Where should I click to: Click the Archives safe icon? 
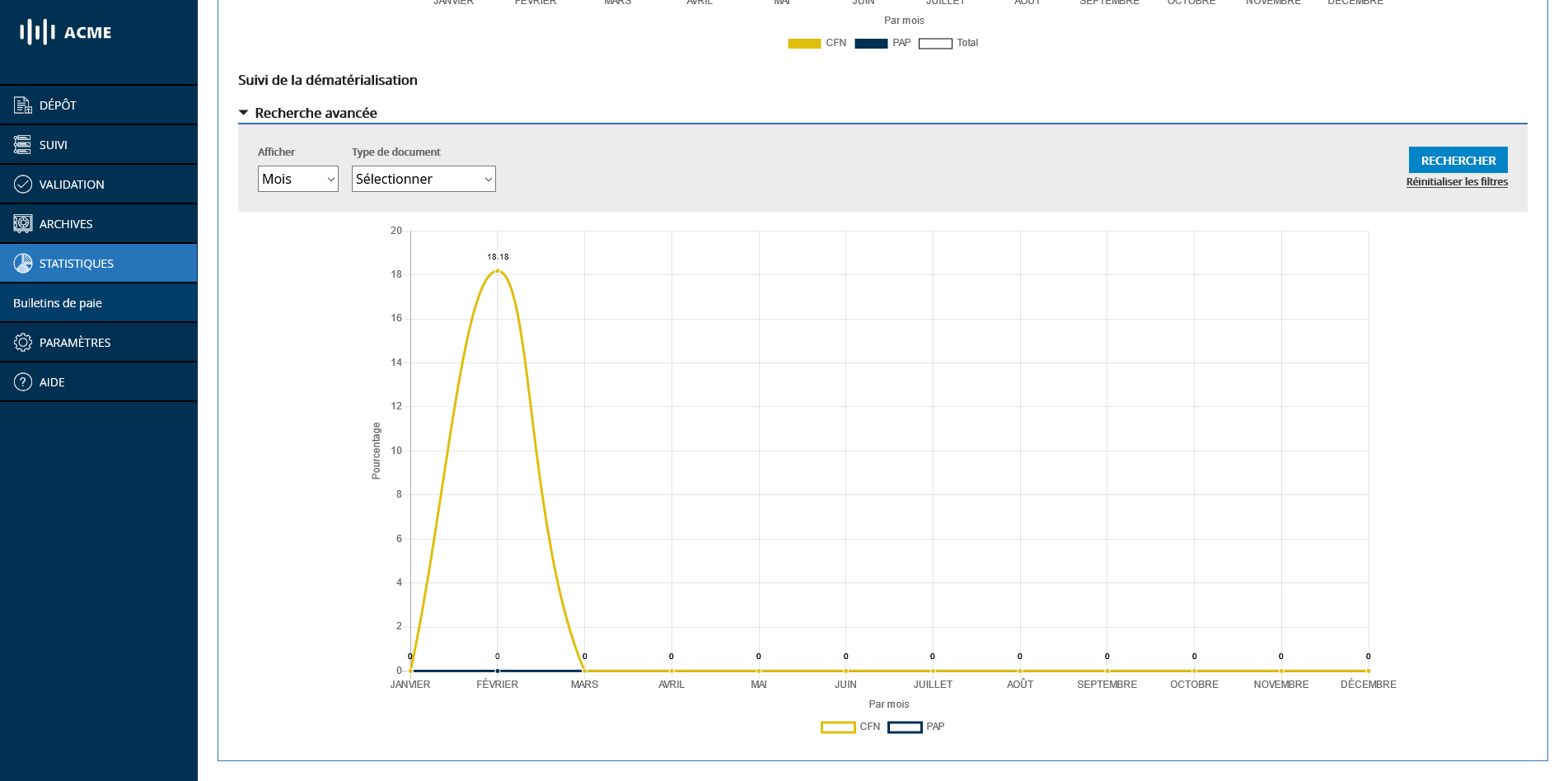click(x=23, y=223)
